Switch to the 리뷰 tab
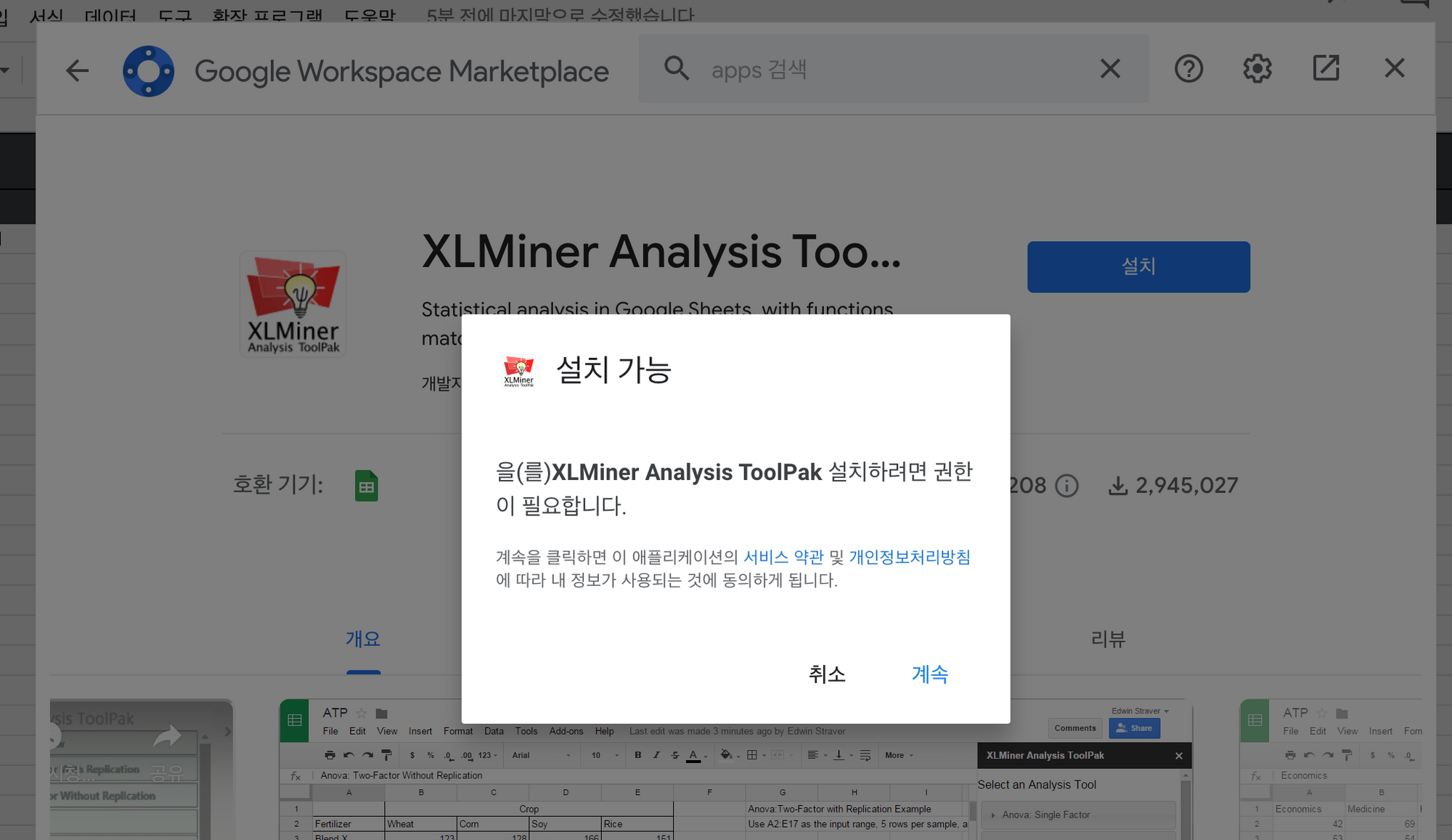The width and height of the screenshot is (1452, 840). (1107, 639)
